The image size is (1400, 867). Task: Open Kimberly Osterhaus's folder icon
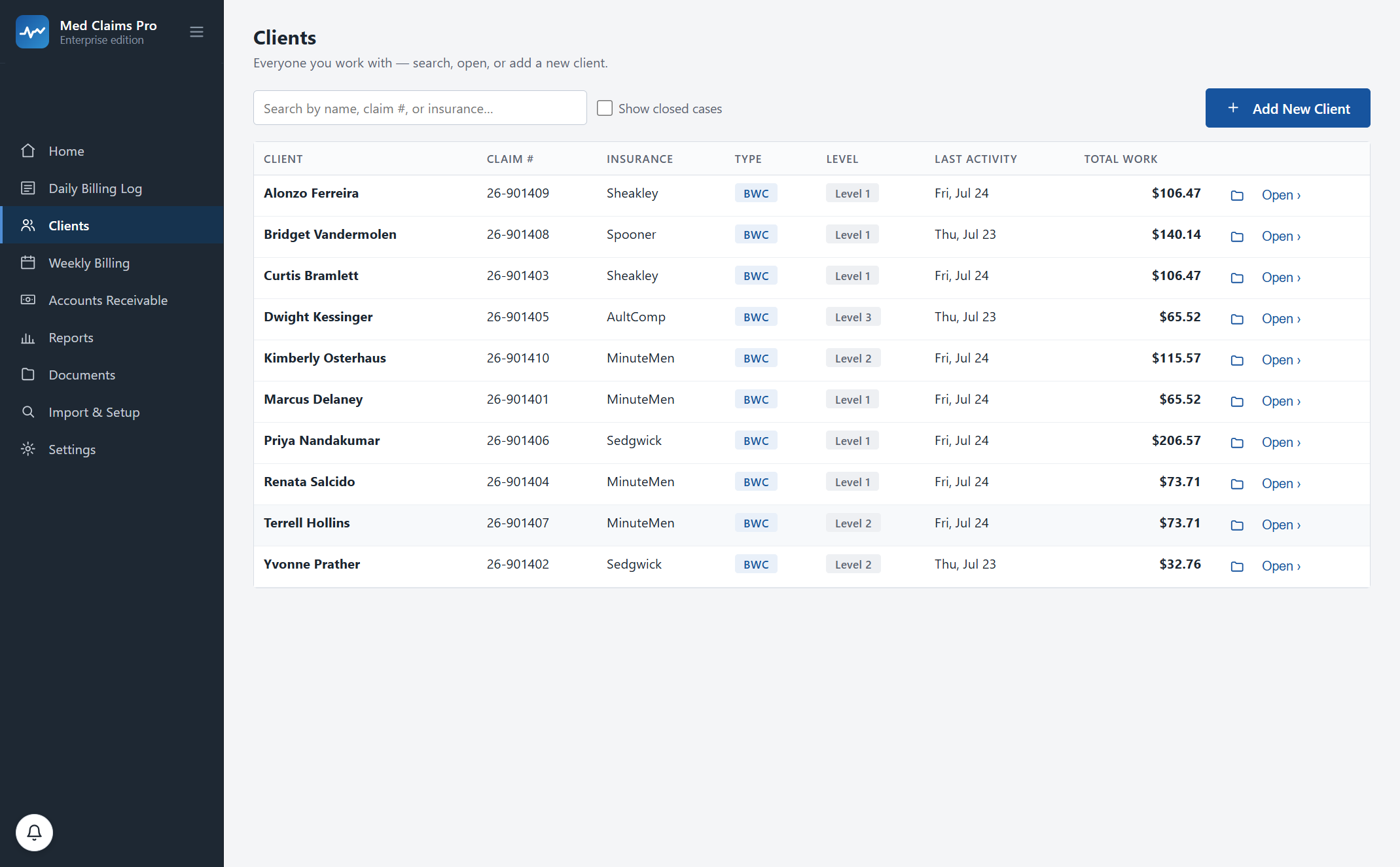pyautogui.click(x=1237, y=361)
